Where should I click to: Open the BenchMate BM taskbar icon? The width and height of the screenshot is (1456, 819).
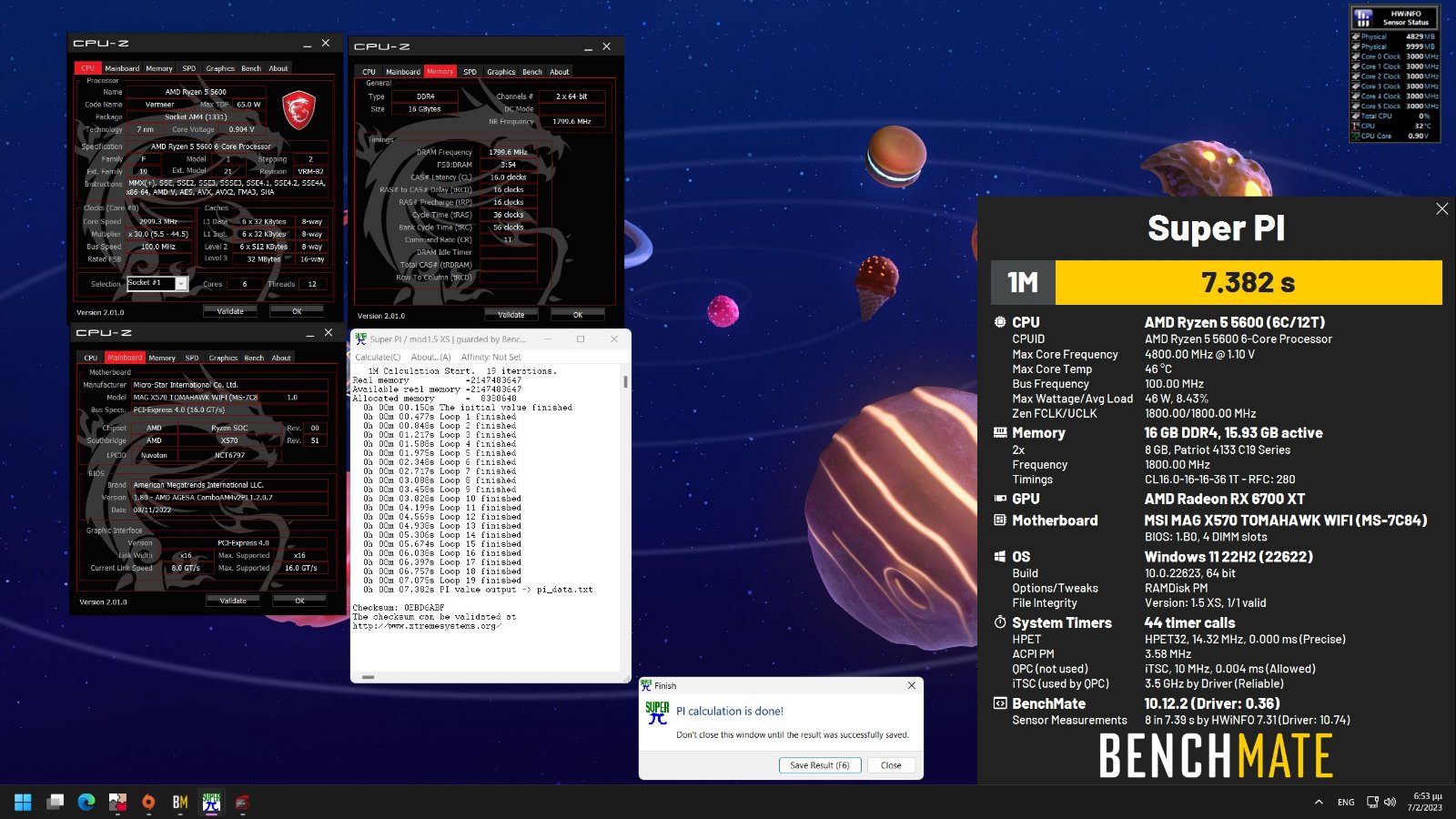[180, 802]
